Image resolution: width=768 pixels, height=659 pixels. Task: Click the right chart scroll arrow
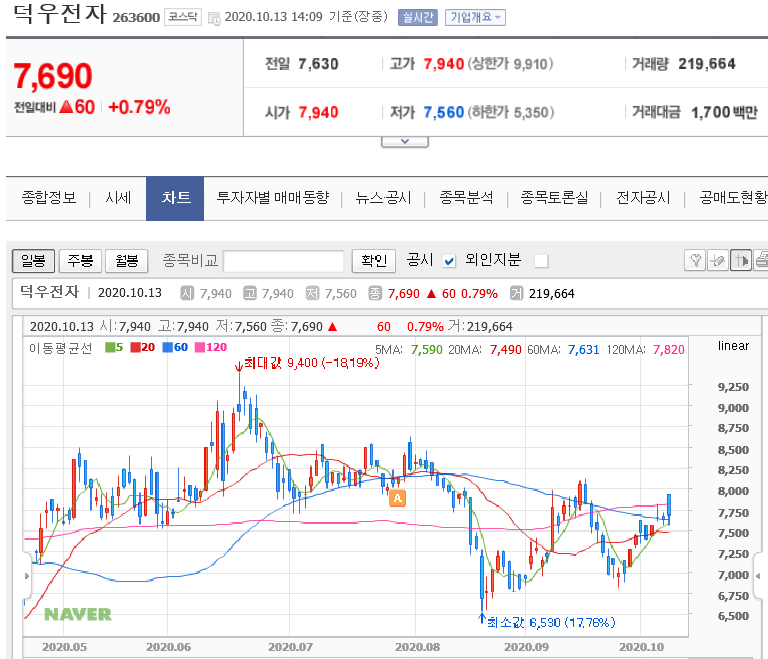[x=758, y=576]
